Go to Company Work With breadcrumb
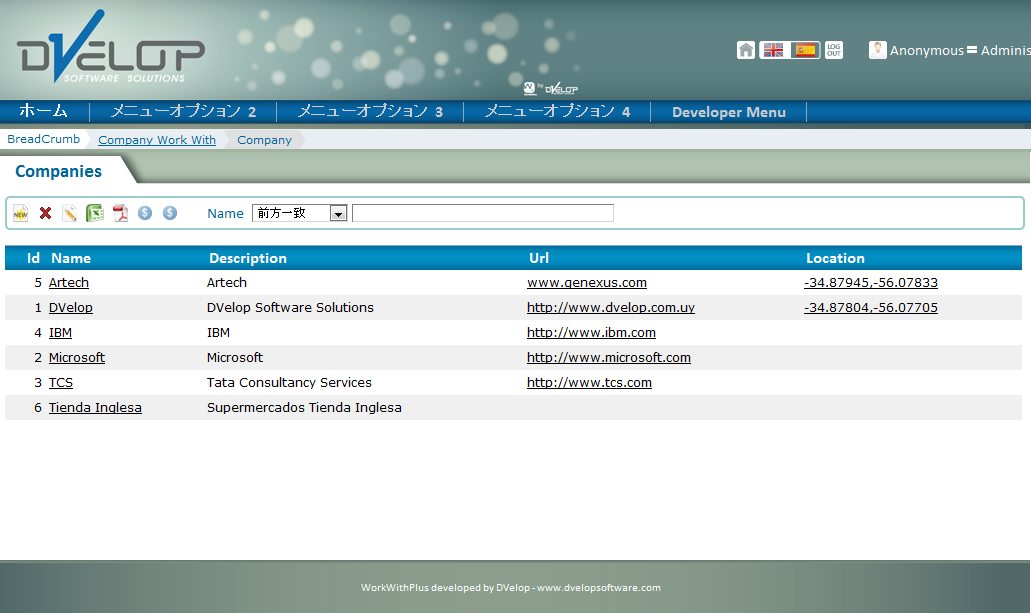1031x613 pixels. coord(157,140)
